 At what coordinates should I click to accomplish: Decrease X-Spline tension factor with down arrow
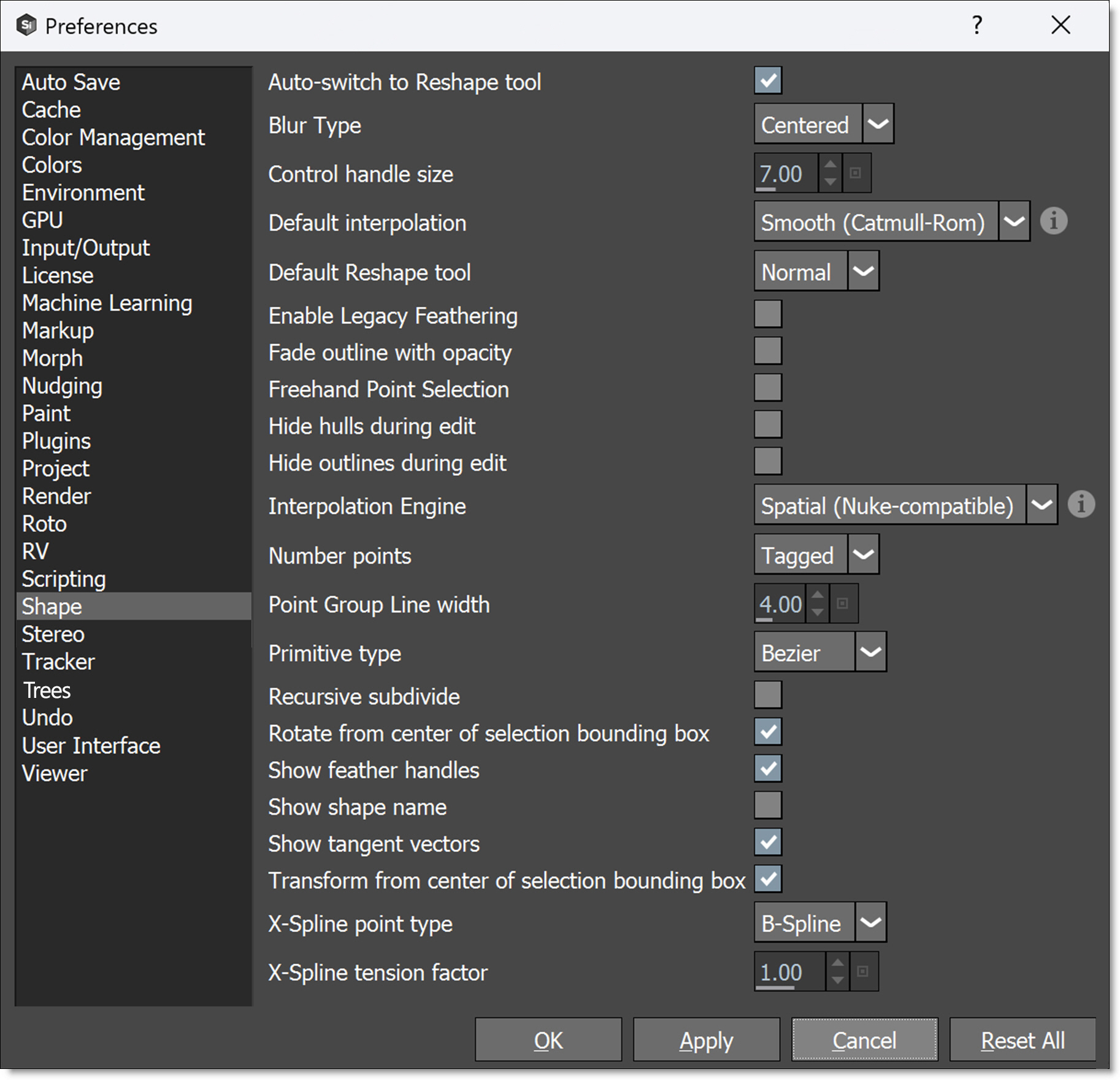click(837, 980)
